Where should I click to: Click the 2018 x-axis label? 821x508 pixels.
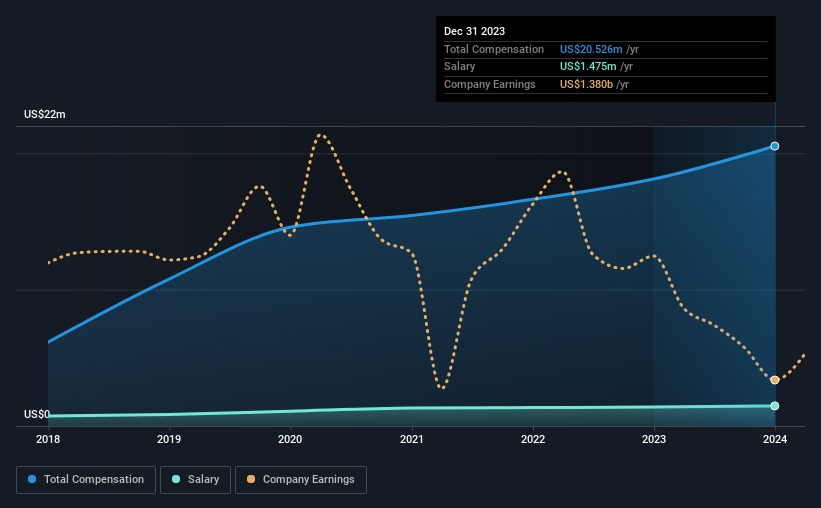[48, 439]
